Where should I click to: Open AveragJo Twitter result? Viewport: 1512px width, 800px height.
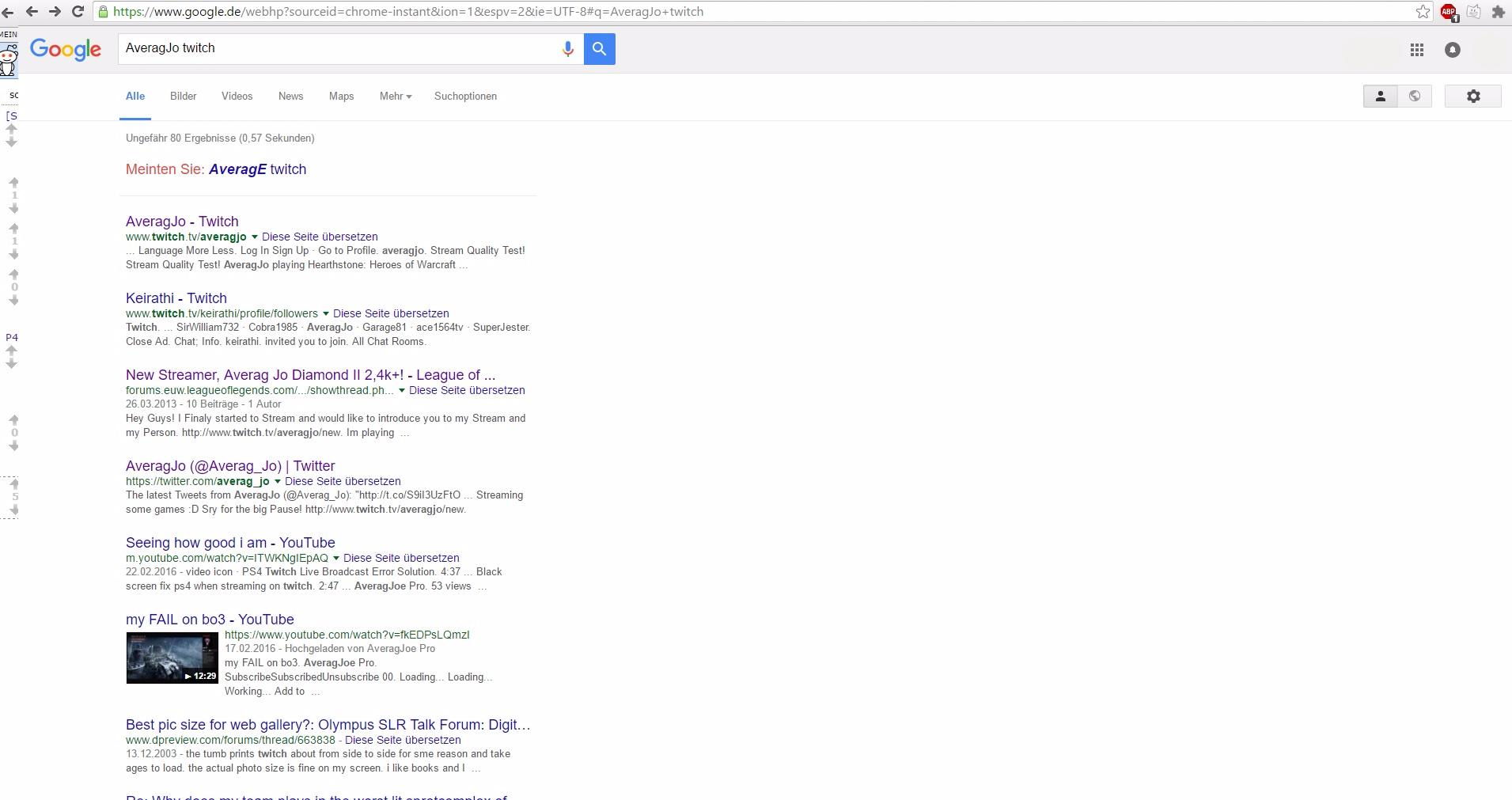tap(230, 466)
